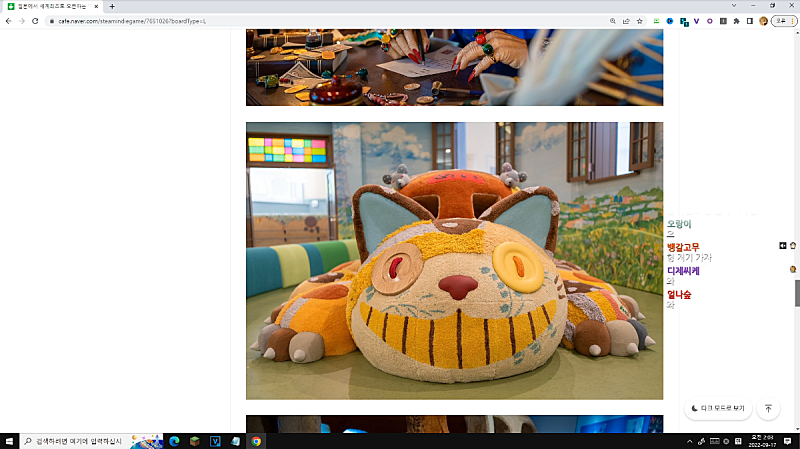800x449 pixels.
Task: Open the green screenshot extension icon
Action: pyautogui.click(x=657, y=21)
